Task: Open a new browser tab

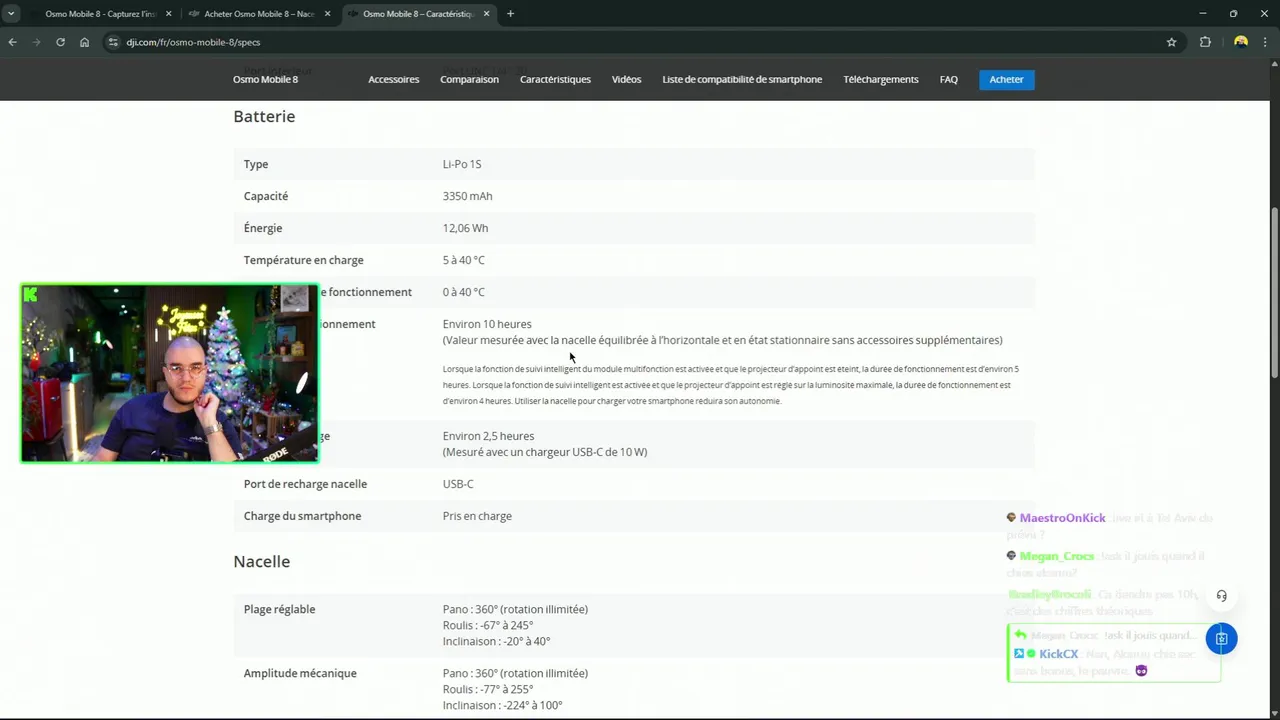Action: 510,14
